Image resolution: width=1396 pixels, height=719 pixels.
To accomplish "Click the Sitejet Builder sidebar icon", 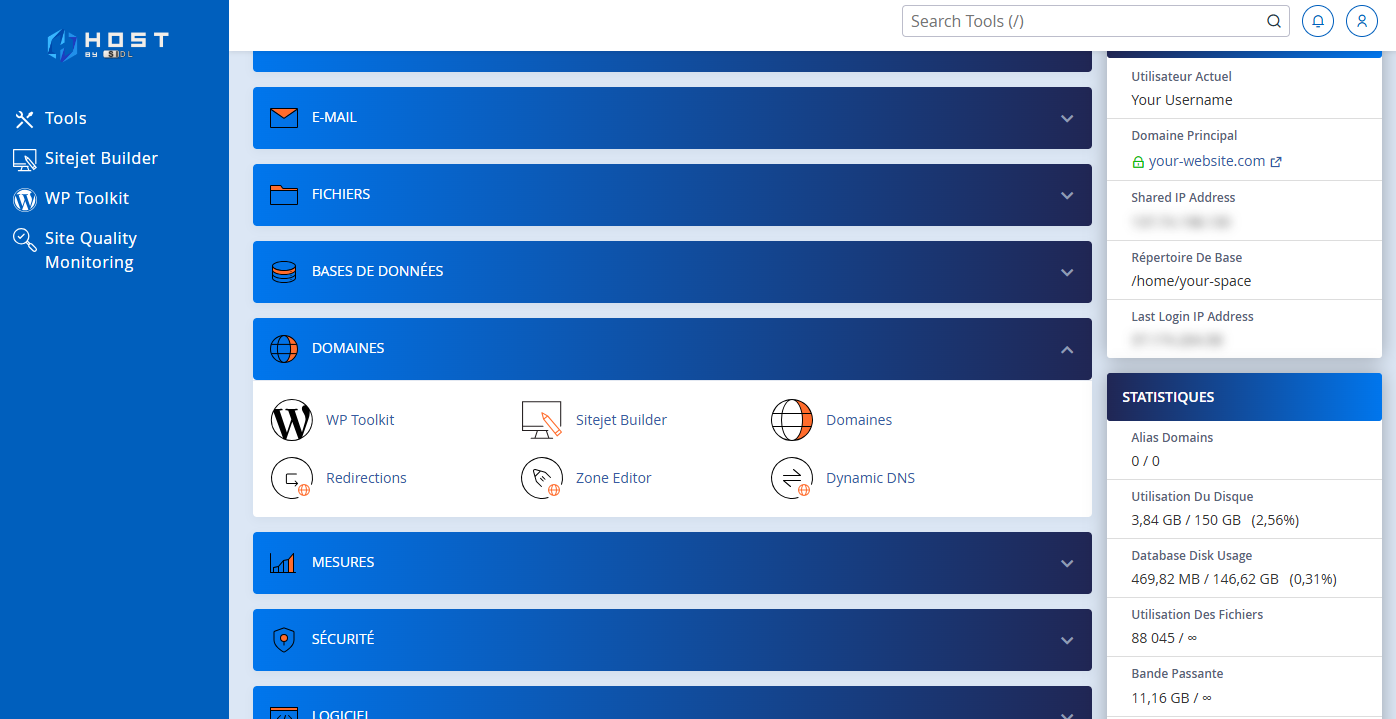I will pos(24,159).
